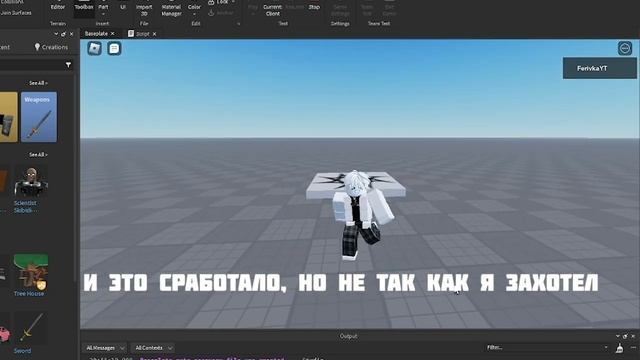Clear output with the broom icon
The height and width of the screenshot is (360, 640).
(620, 348)
